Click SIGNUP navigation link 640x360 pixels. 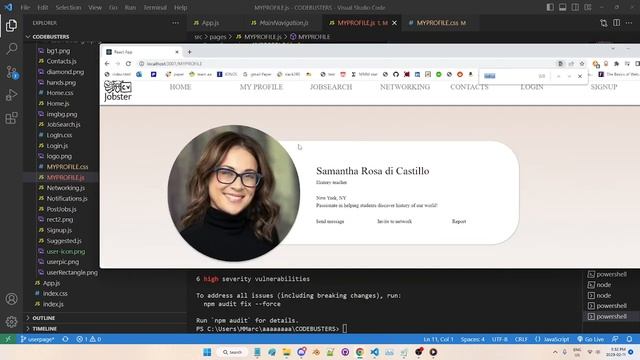coord(604,87)
